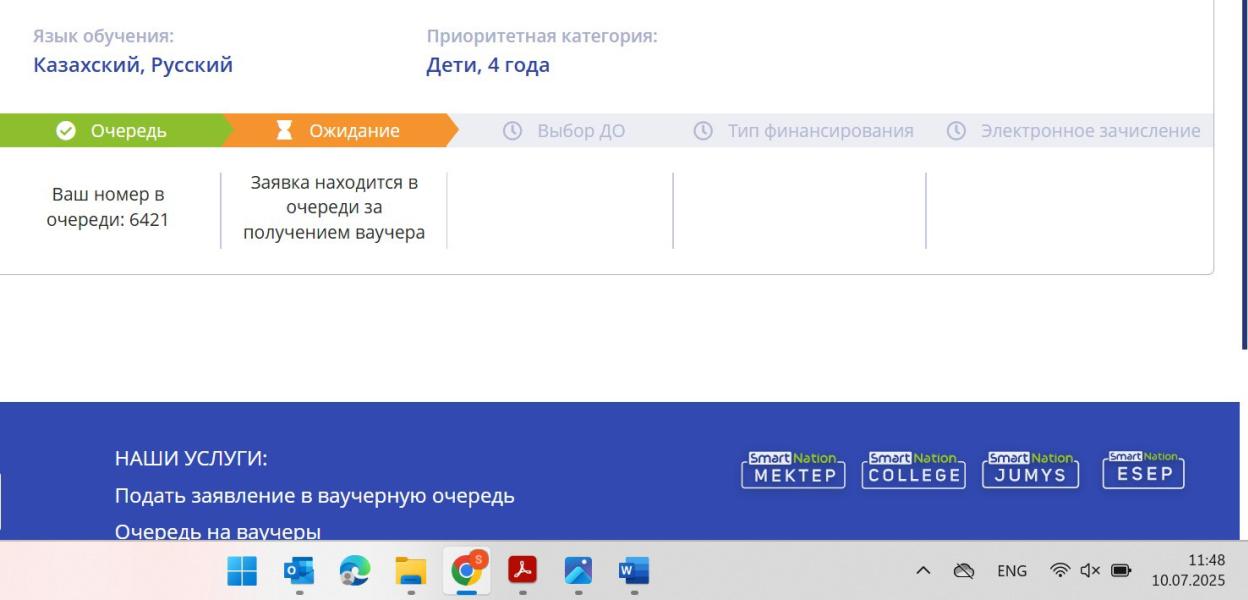Image resolution: width=1248 pixels, height=600 pixels.
Task: Open the Windows Start menu
Action: pyautogui.click(x=243, y=571)
